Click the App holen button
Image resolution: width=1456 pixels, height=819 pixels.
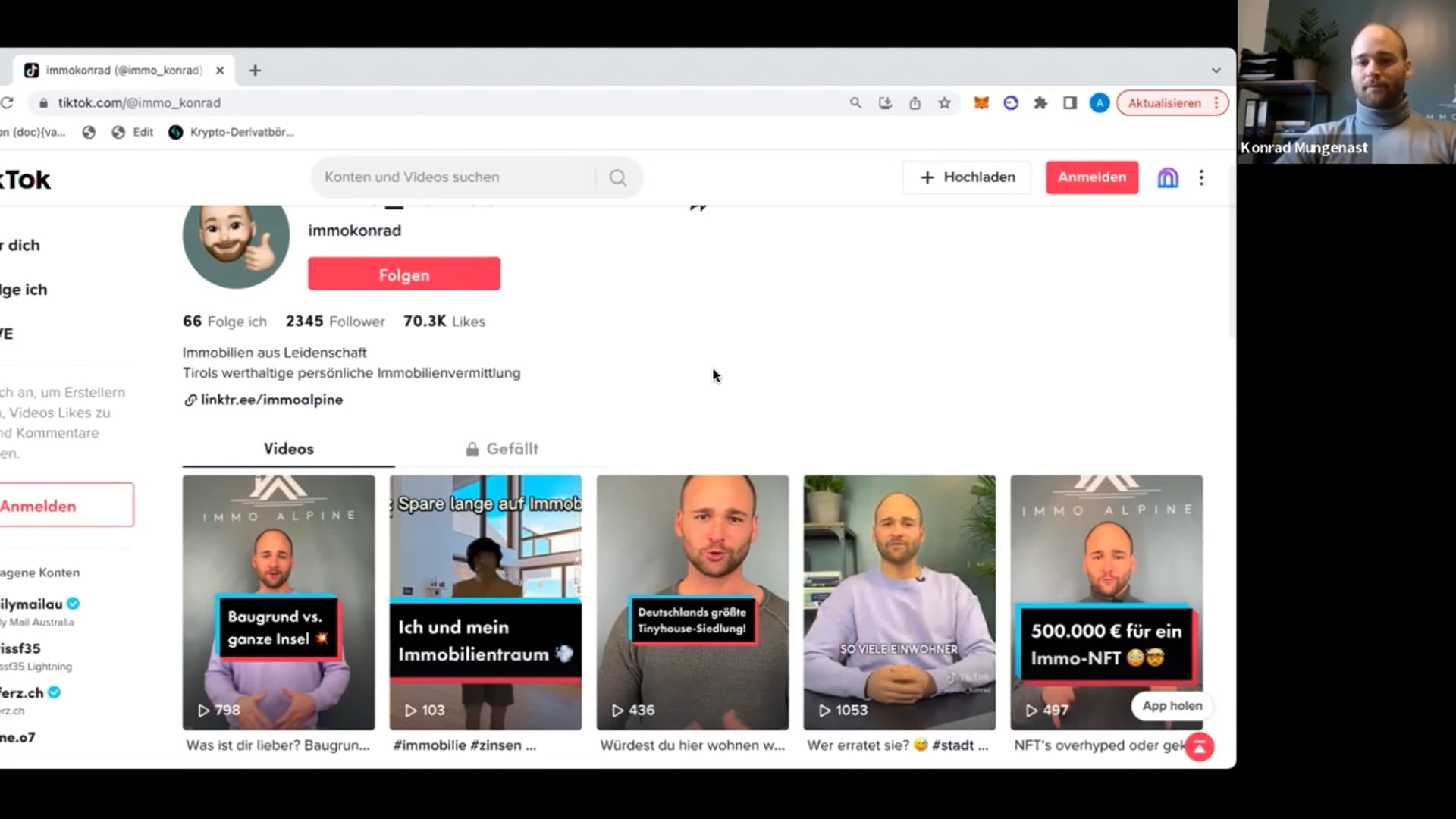[1172, 705]
